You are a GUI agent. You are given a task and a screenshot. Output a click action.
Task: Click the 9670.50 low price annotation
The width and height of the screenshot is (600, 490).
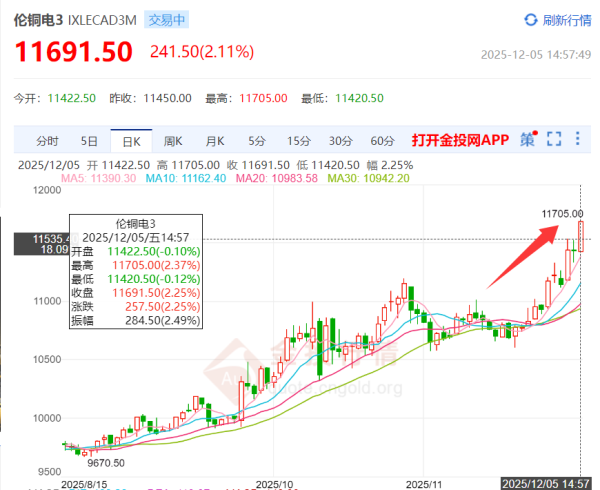[x=106, y=463]
